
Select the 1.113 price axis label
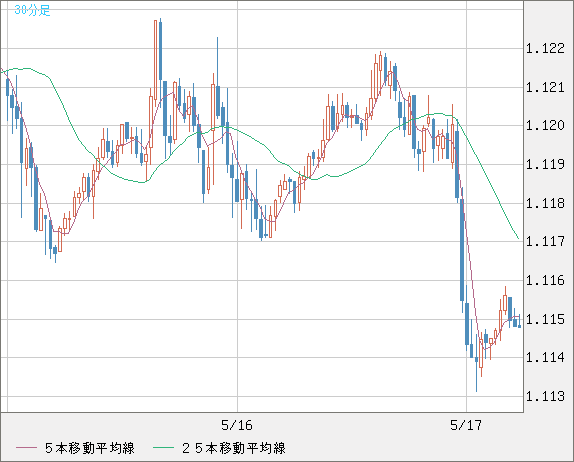pos(545,396)
